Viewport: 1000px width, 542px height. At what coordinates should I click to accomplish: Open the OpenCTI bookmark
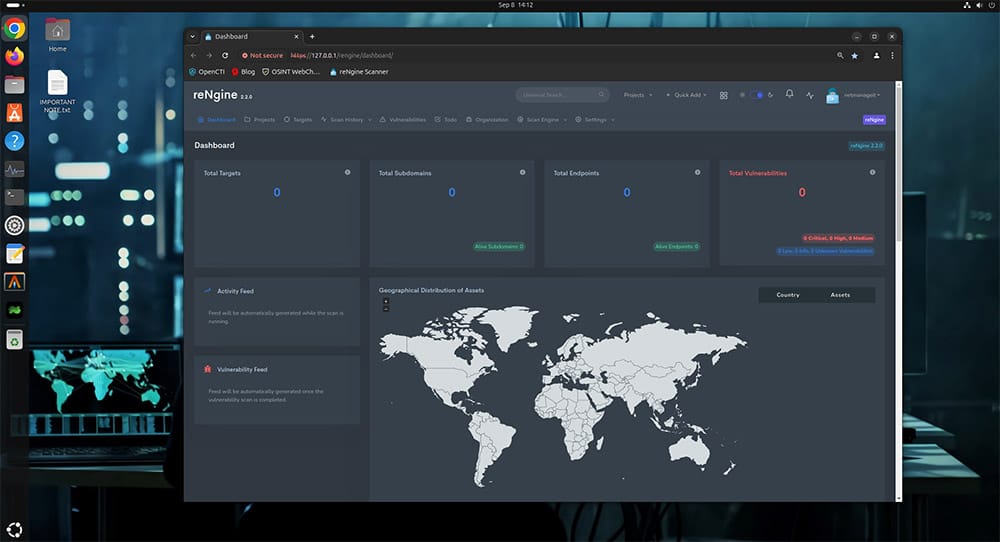point(207,72)
